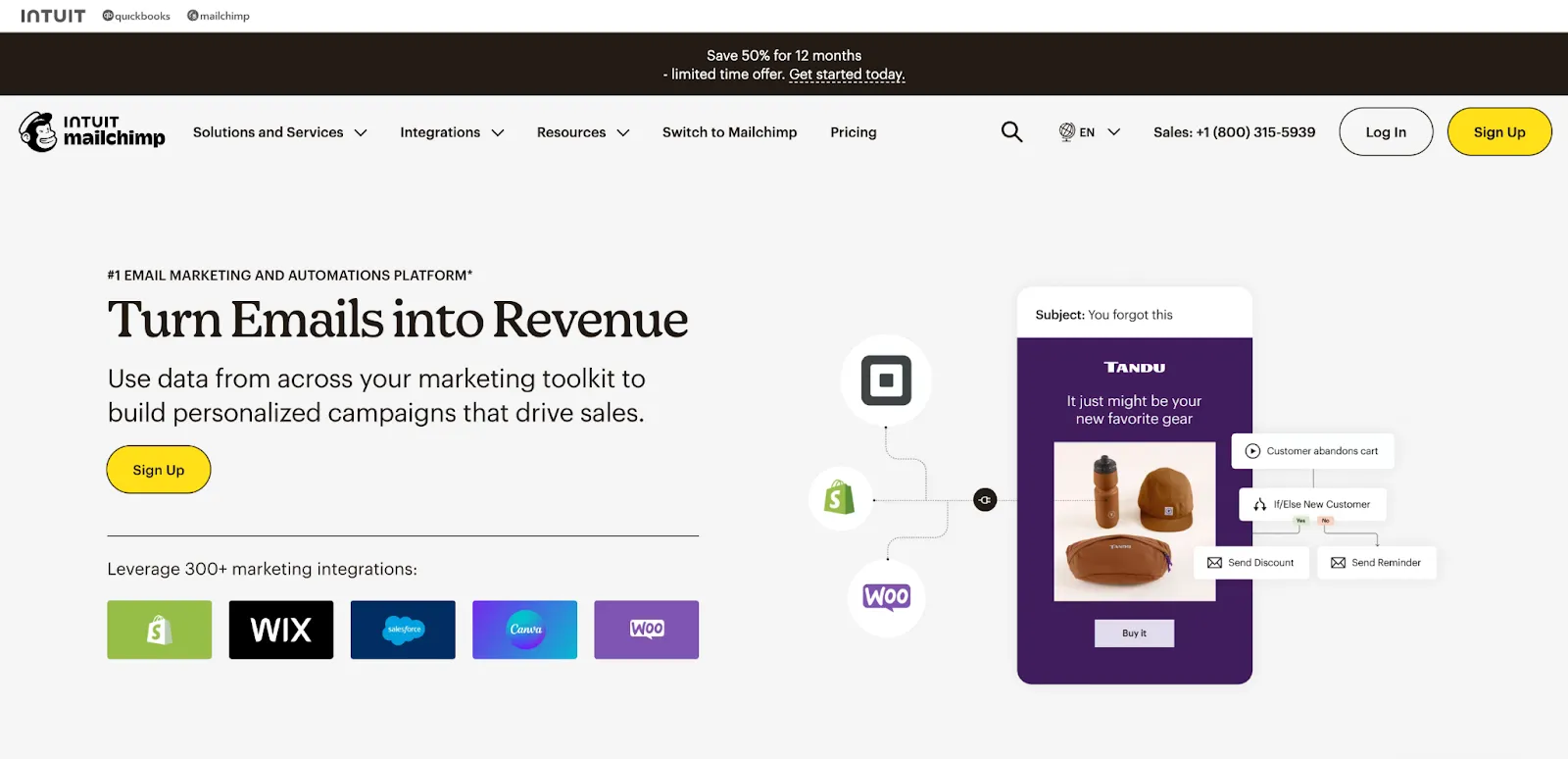This screenshot has width=1568, height=759.
Task: Click the Log In button
Action: 1386,131
